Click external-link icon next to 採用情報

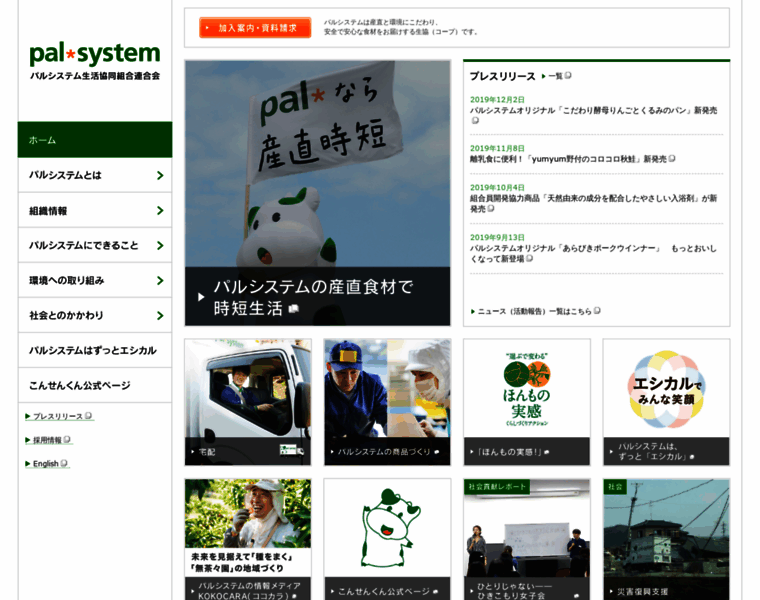[67, 440]
